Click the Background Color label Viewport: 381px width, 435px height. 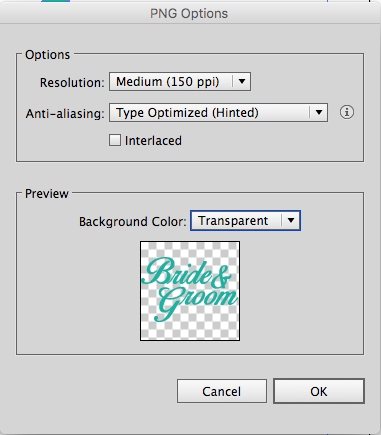(133, 222)
